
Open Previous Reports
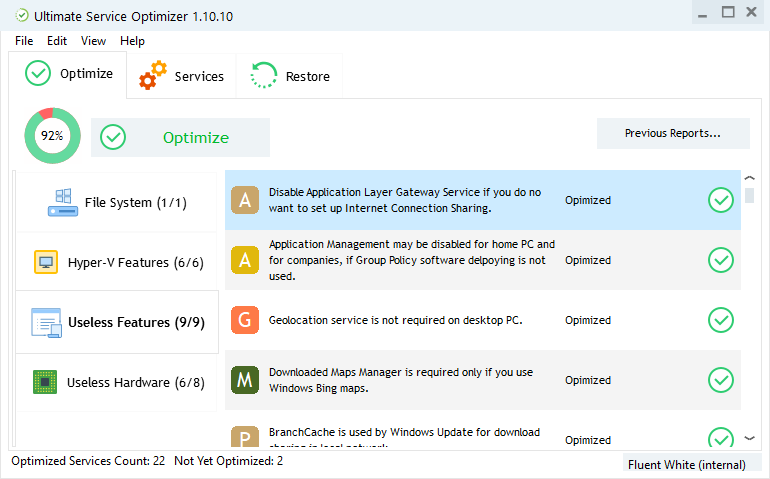pos(672,133)
